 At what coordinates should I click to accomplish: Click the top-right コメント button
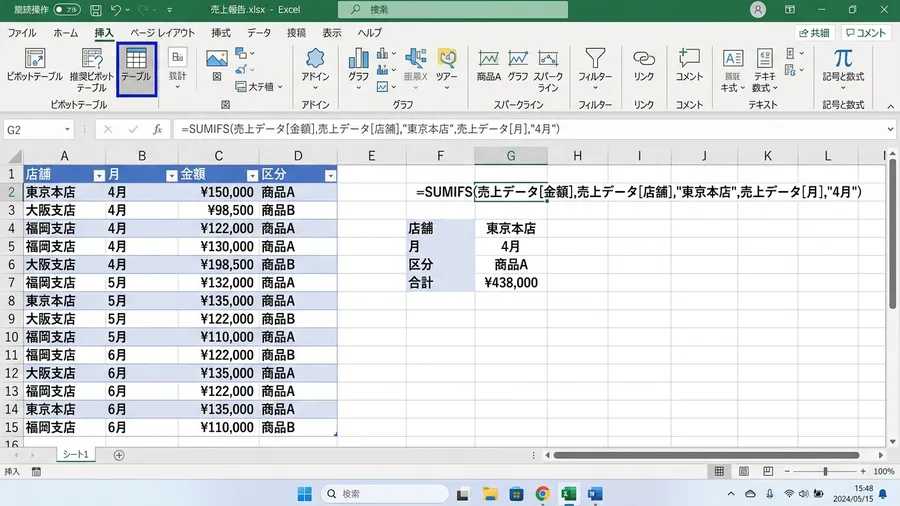(866, 33)
